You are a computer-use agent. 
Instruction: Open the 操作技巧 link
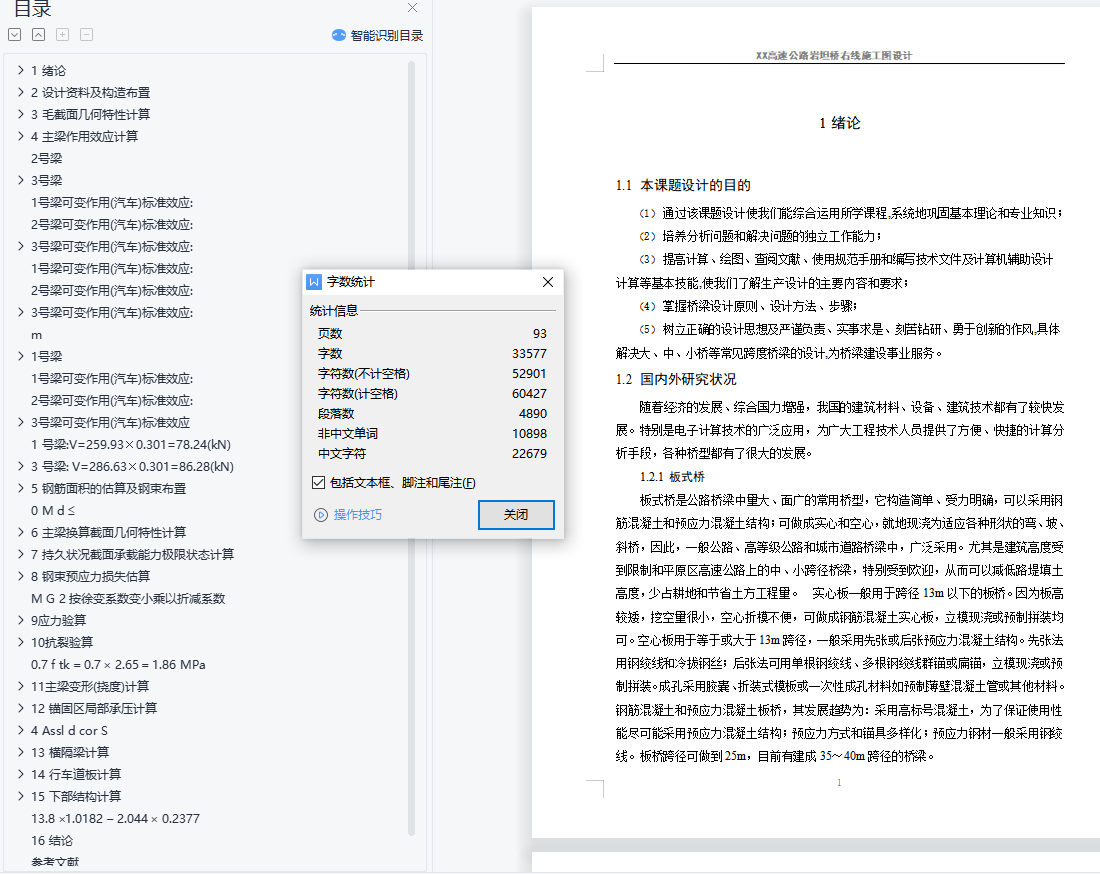tap(358, 515)
